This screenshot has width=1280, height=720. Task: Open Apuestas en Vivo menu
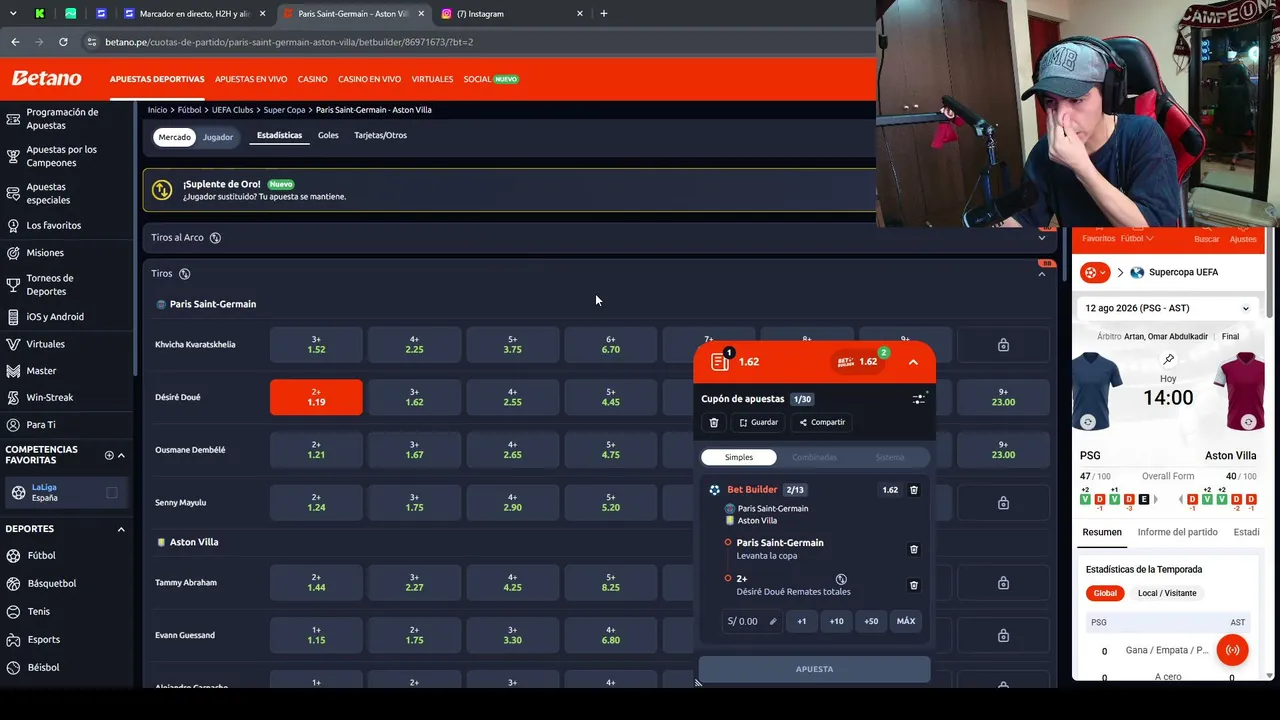pos(251,79)
